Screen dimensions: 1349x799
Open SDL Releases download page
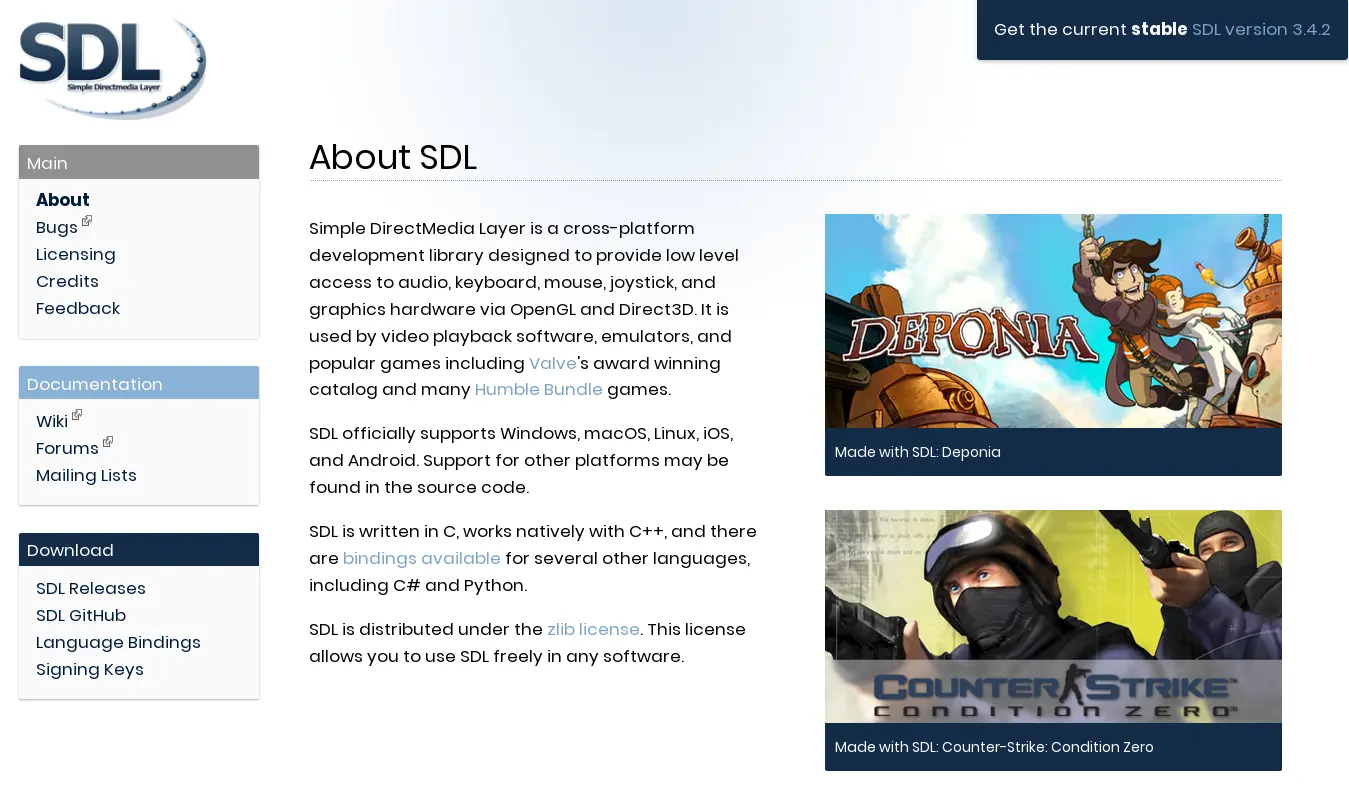tap(91, 589)
